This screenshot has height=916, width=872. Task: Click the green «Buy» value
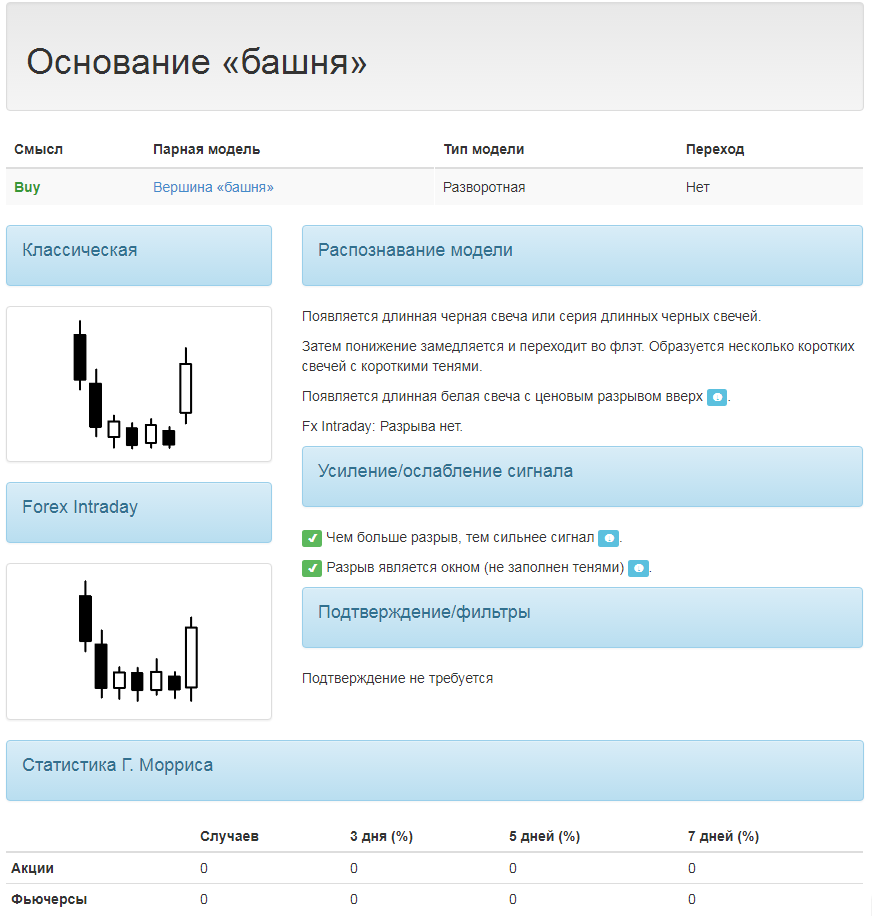pyautogui.click(x=27, y=188)
